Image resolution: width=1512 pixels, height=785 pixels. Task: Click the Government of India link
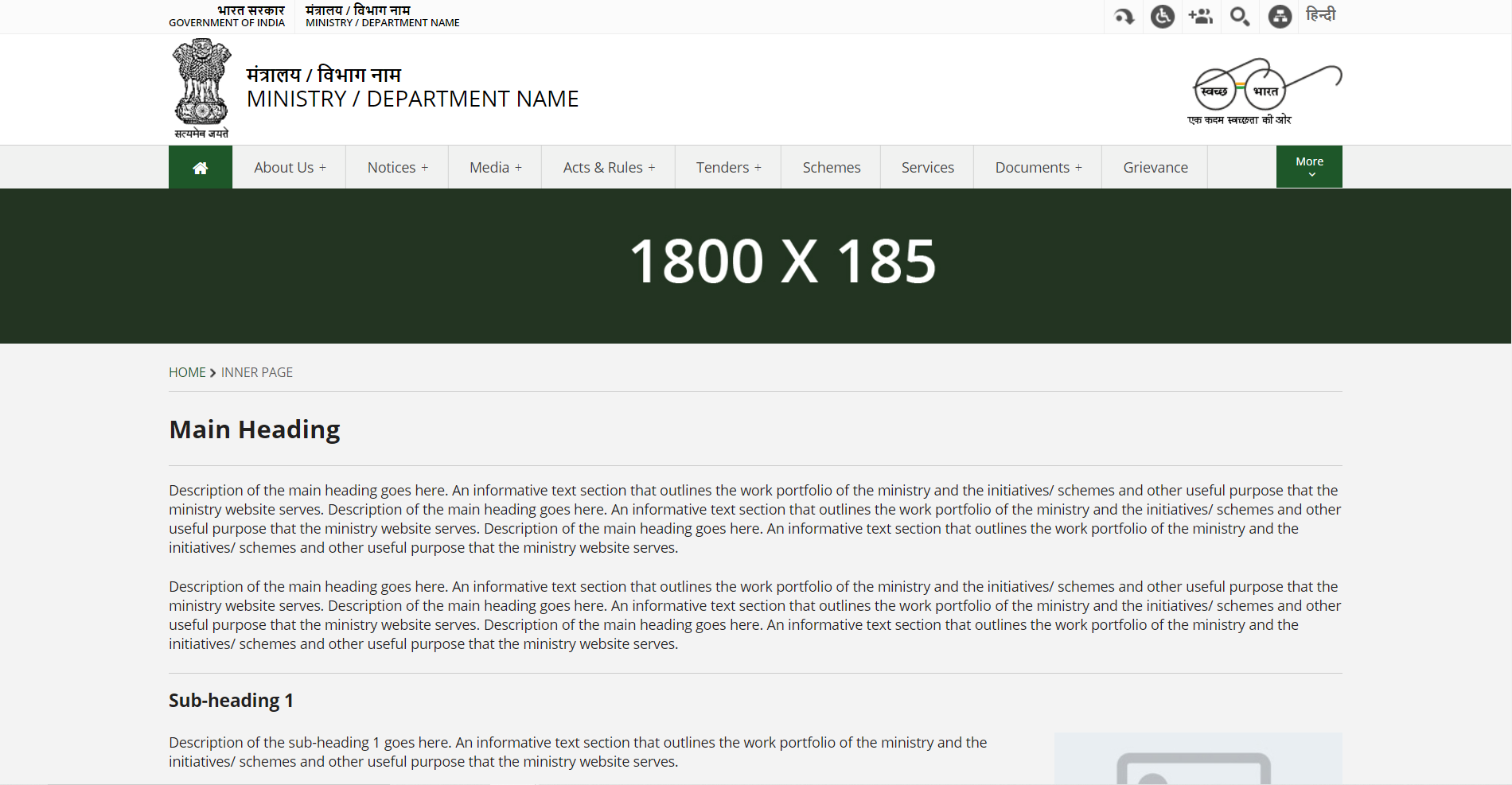227,17
